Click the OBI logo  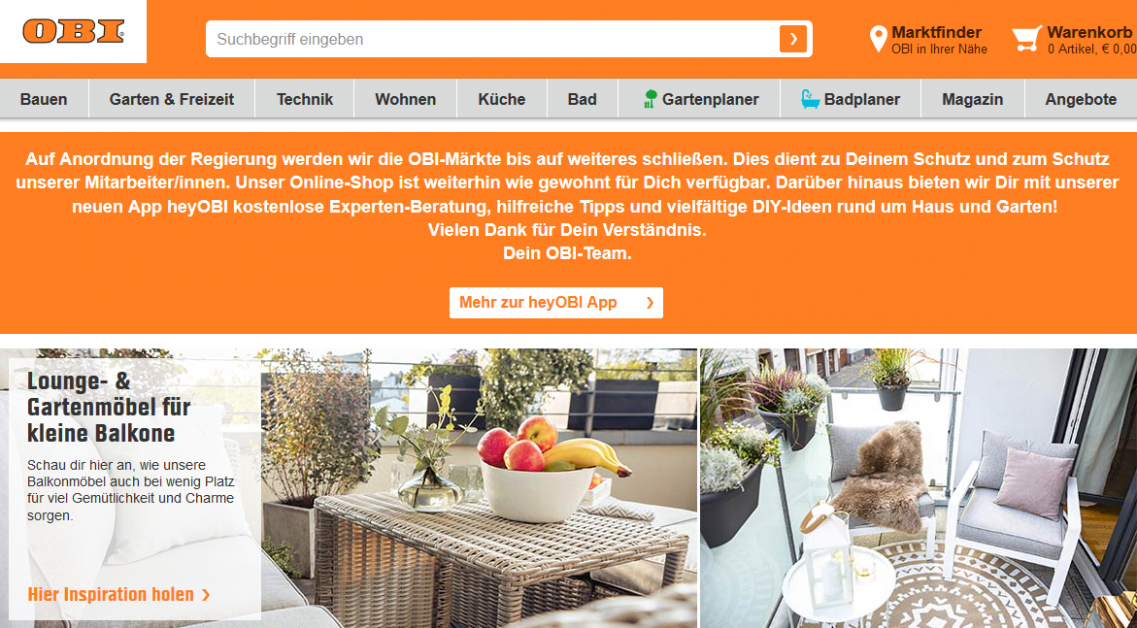click(73, 31)
